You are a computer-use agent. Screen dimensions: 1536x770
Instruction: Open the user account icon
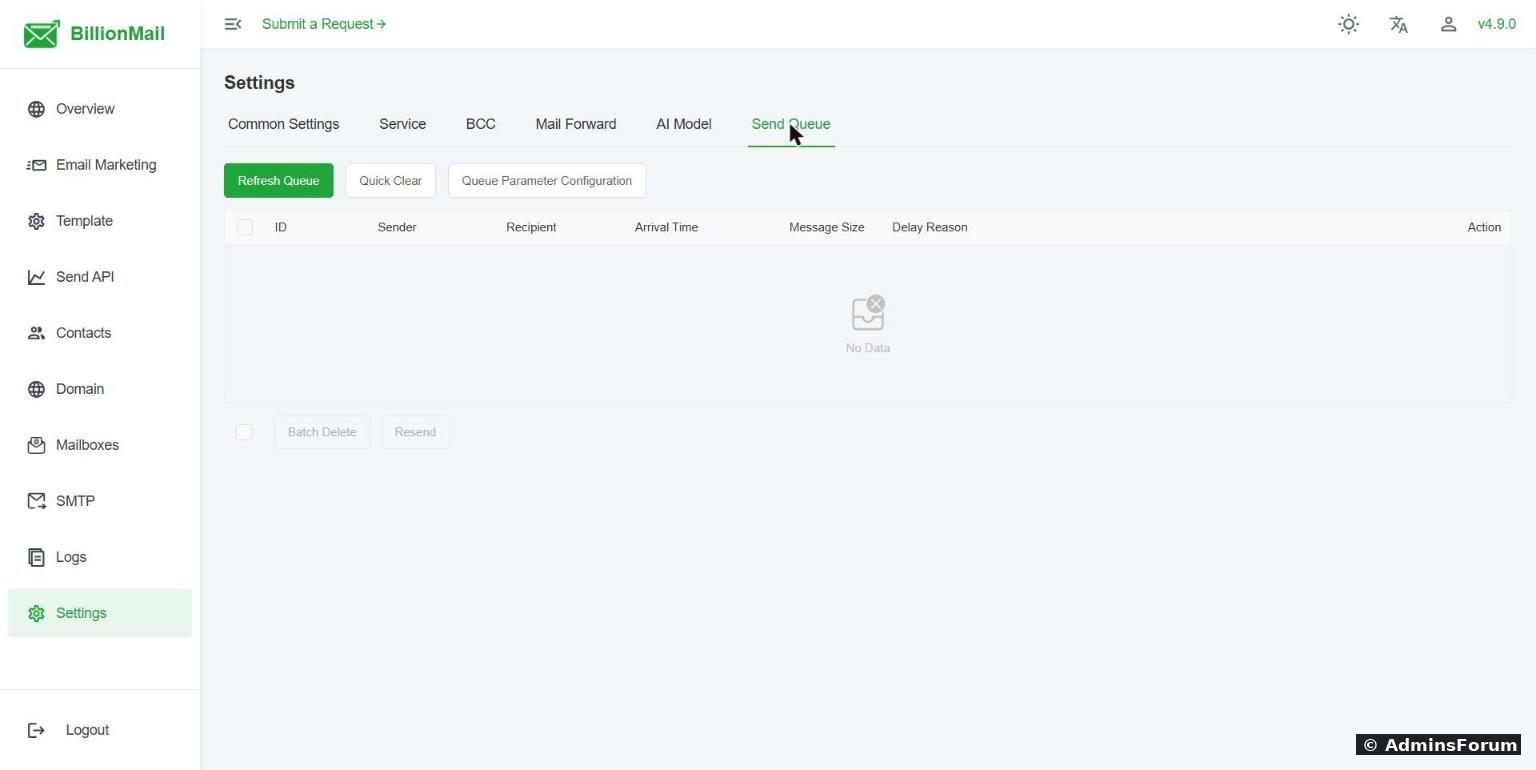(x=1448, y=24)
